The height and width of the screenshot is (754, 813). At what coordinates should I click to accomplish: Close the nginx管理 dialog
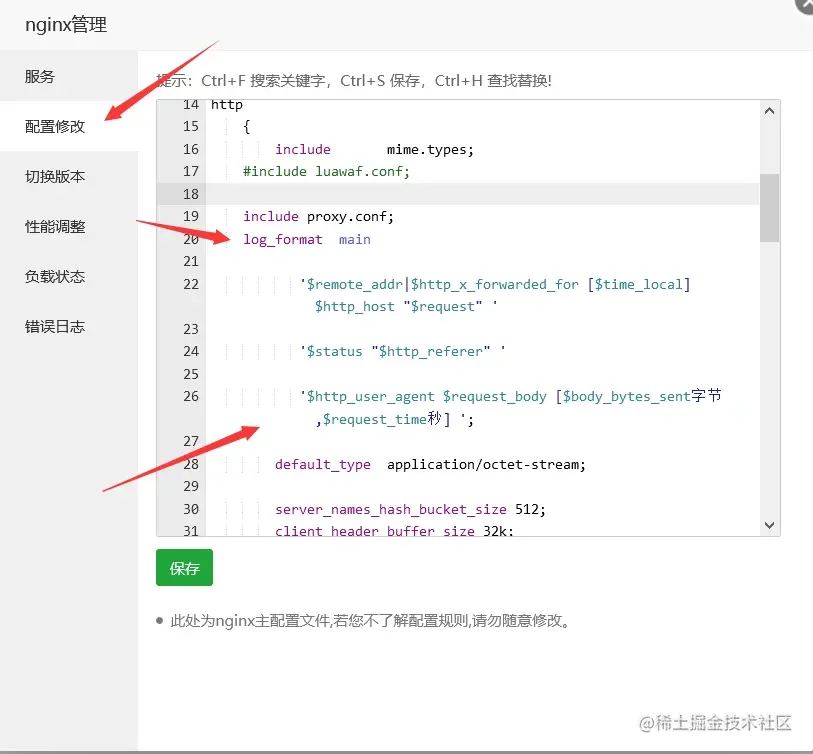(x=805, y=4)
